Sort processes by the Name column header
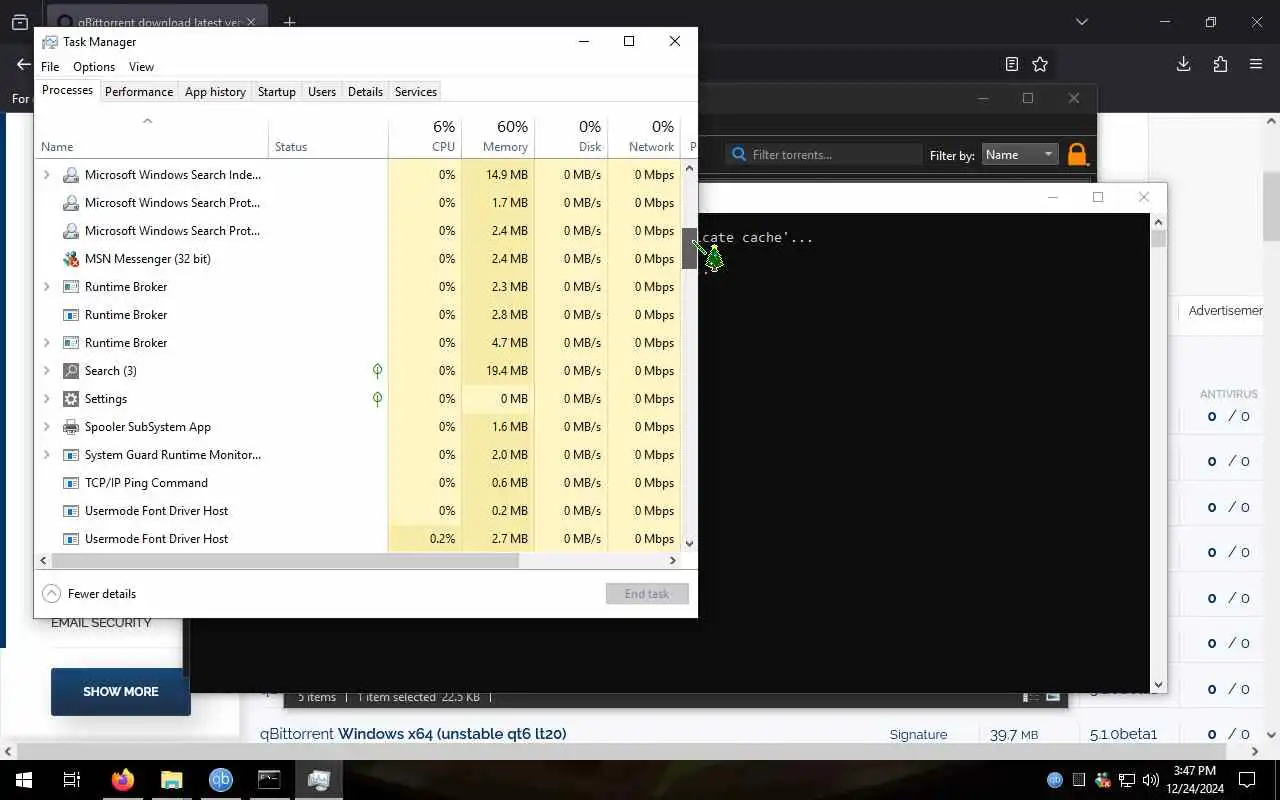 (151, 136)
